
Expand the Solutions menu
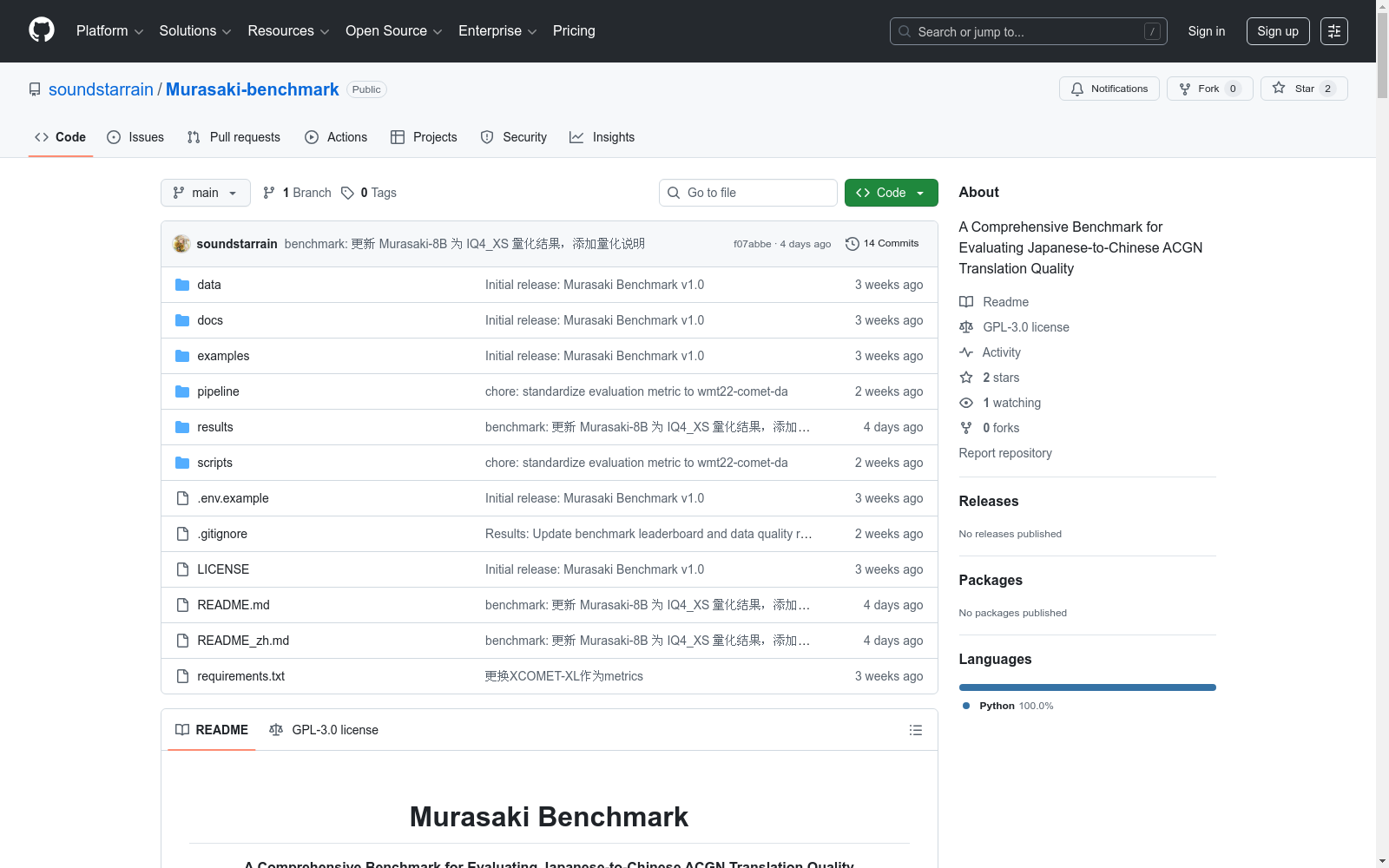195,31
